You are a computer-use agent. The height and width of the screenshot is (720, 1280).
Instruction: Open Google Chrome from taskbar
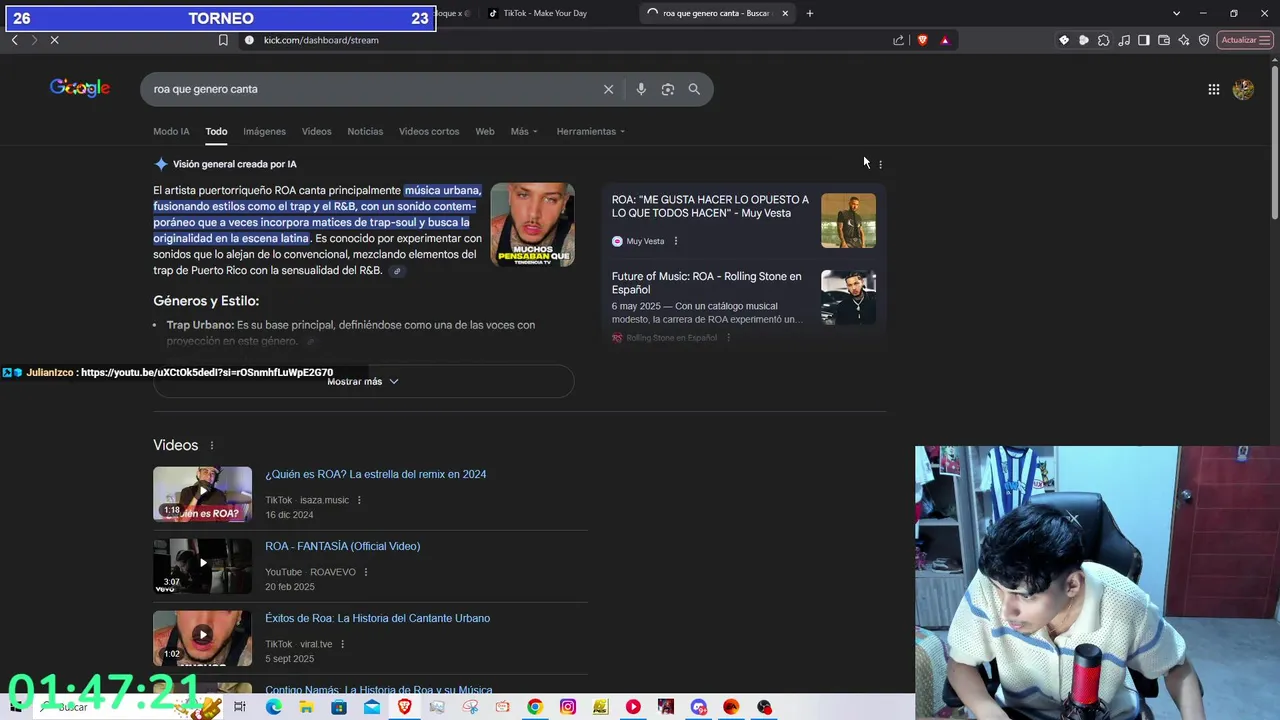coord(535,707)
